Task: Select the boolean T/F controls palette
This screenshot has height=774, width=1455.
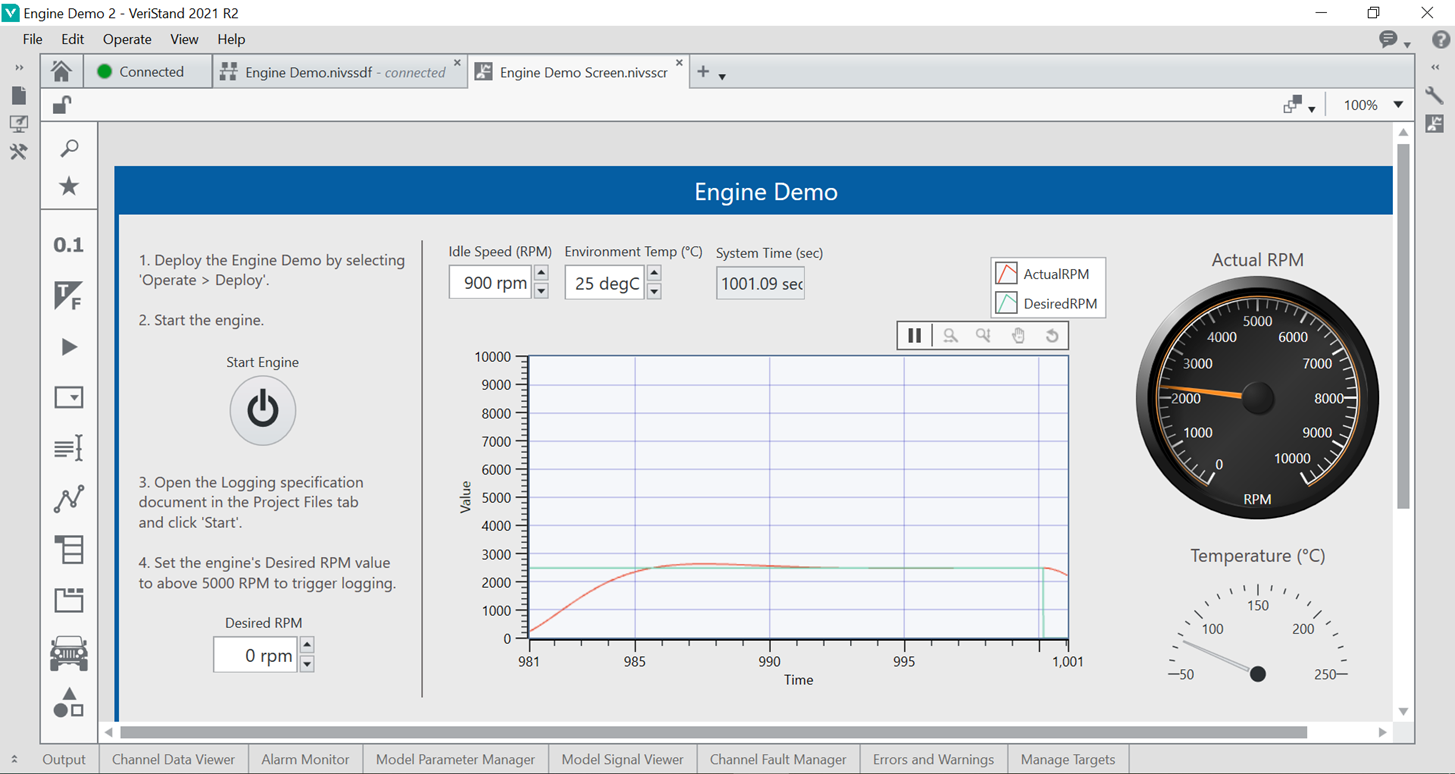Action: pos(69,296)
